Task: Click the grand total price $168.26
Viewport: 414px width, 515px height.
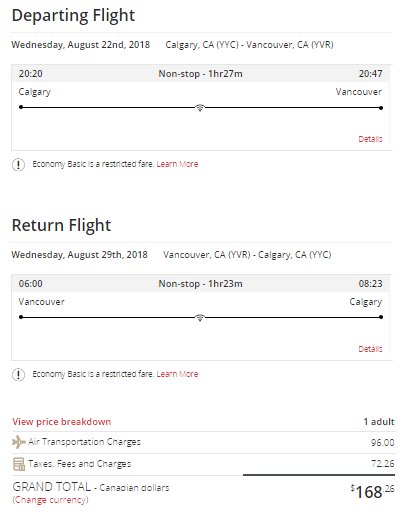Action: click(x=372, y=492)
